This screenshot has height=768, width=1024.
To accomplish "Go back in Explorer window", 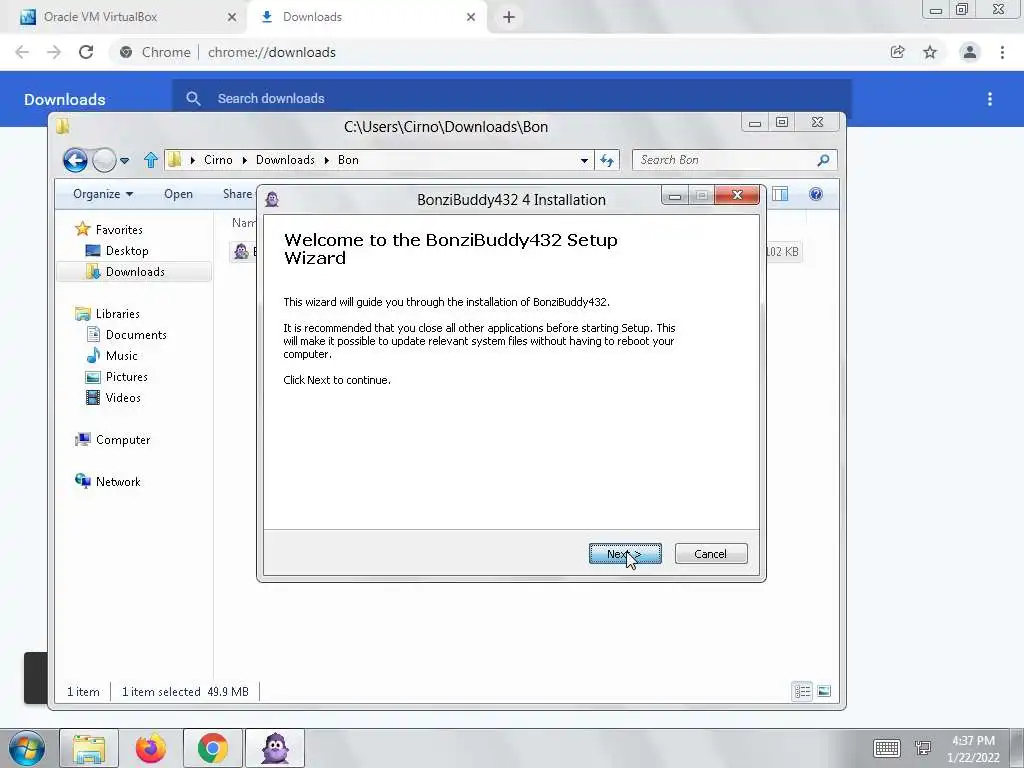I will 75,160.
